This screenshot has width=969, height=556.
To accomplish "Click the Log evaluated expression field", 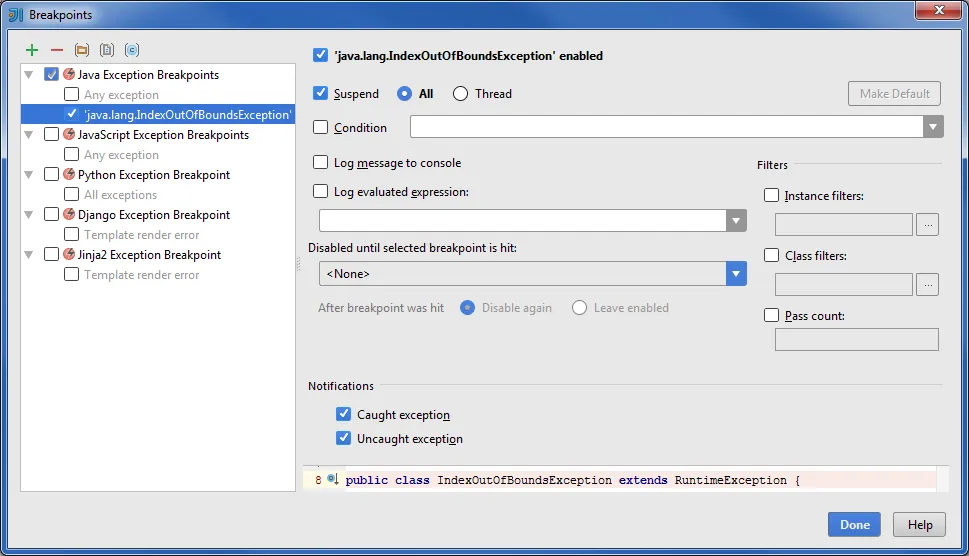I will [523, 221].
